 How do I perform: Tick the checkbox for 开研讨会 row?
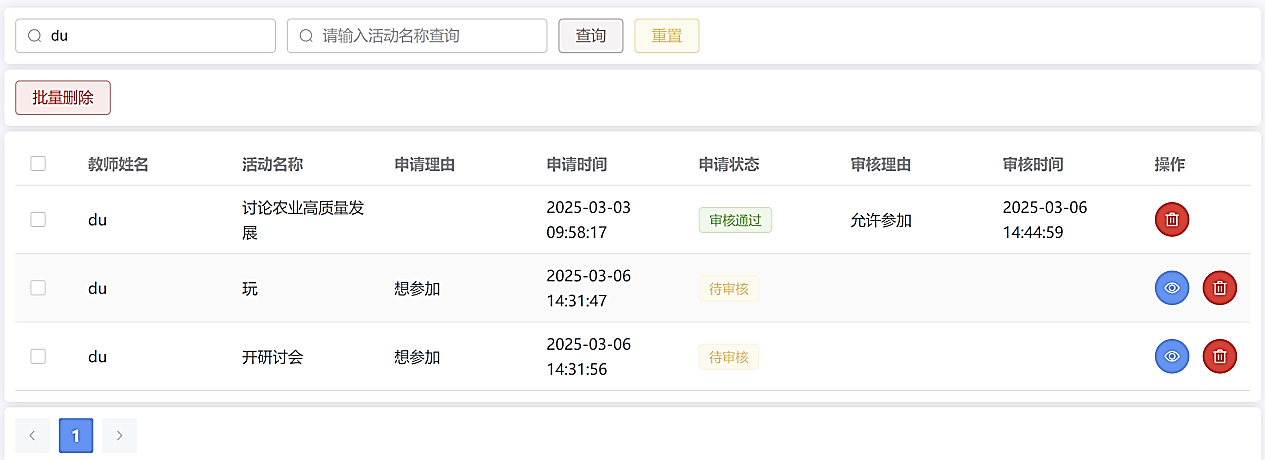pos(38,356)
